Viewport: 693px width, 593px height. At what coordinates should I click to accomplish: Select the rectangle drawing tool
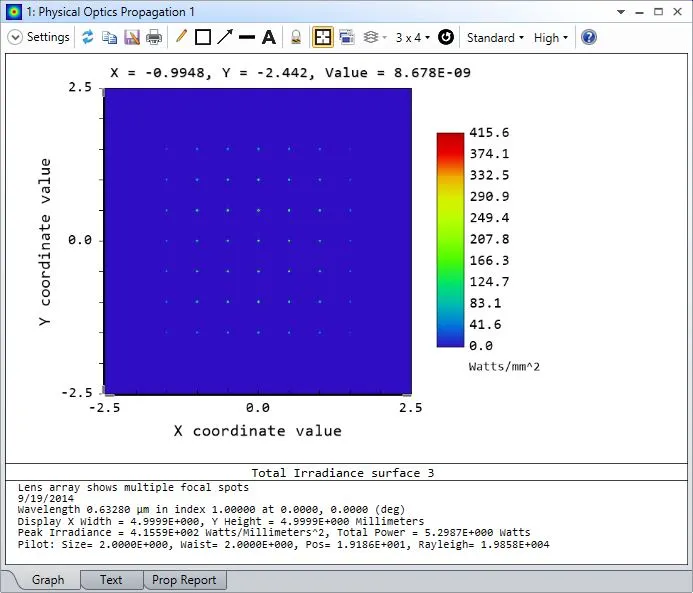pos(203,37)
